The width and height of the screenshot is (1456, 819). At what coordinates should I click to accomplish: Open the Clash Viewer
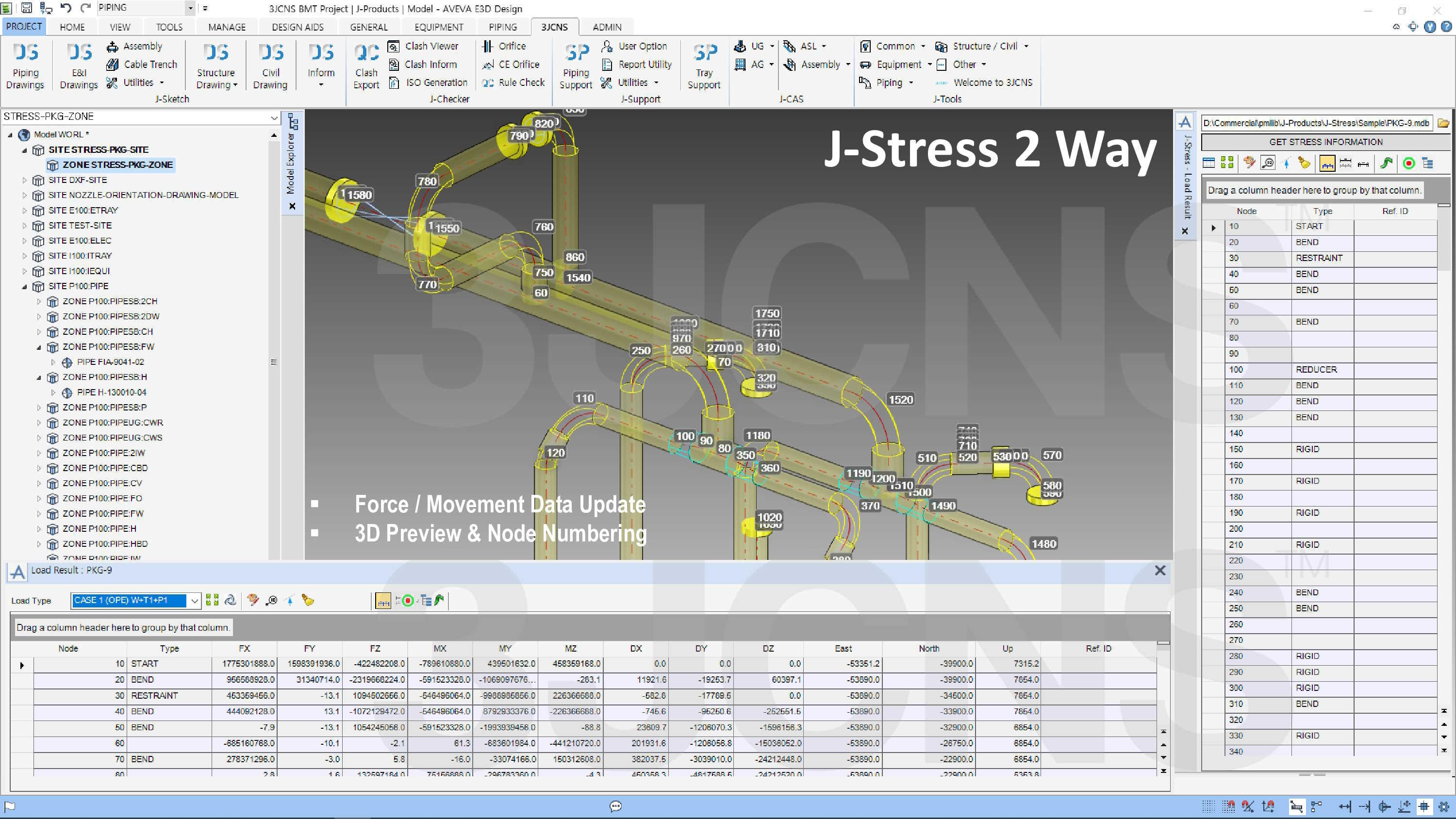[x=423, y=46]
